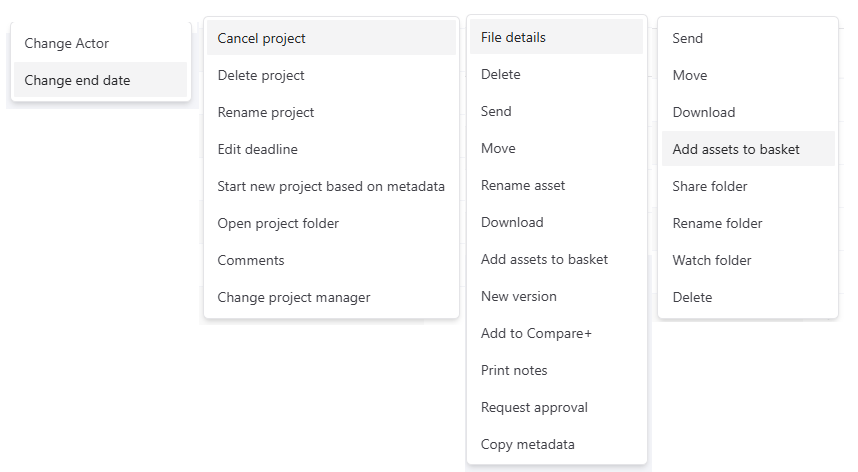Choose Add to Compare+ option
The height and width of the screenshot is (472, 858).
pyautogui.click(x=536, y=333)
